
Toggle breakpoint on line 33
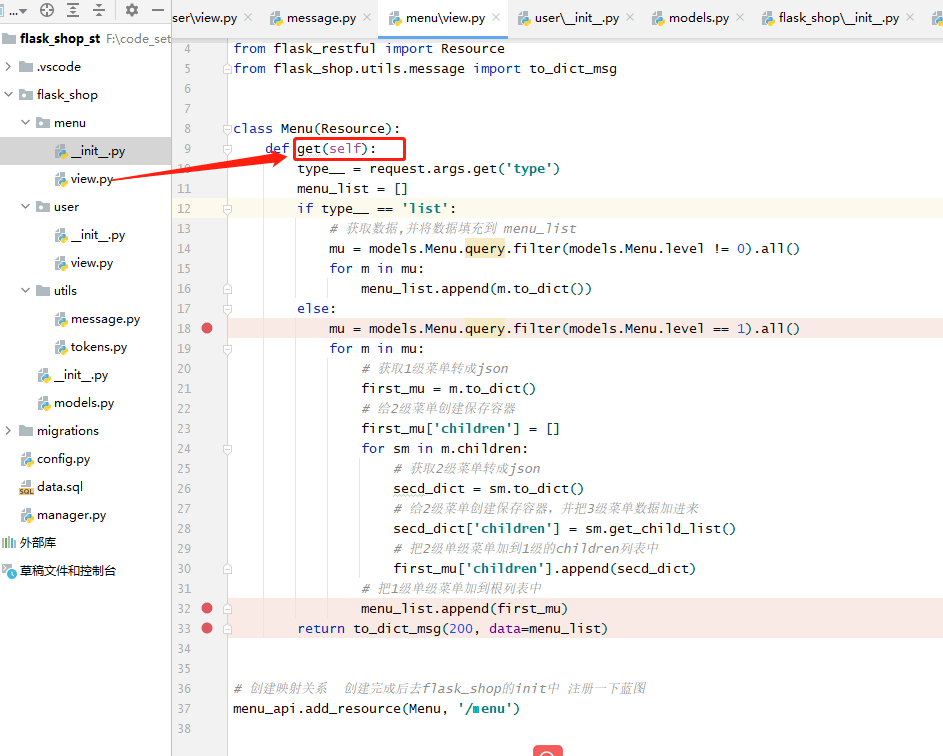[x=207, y=628]
